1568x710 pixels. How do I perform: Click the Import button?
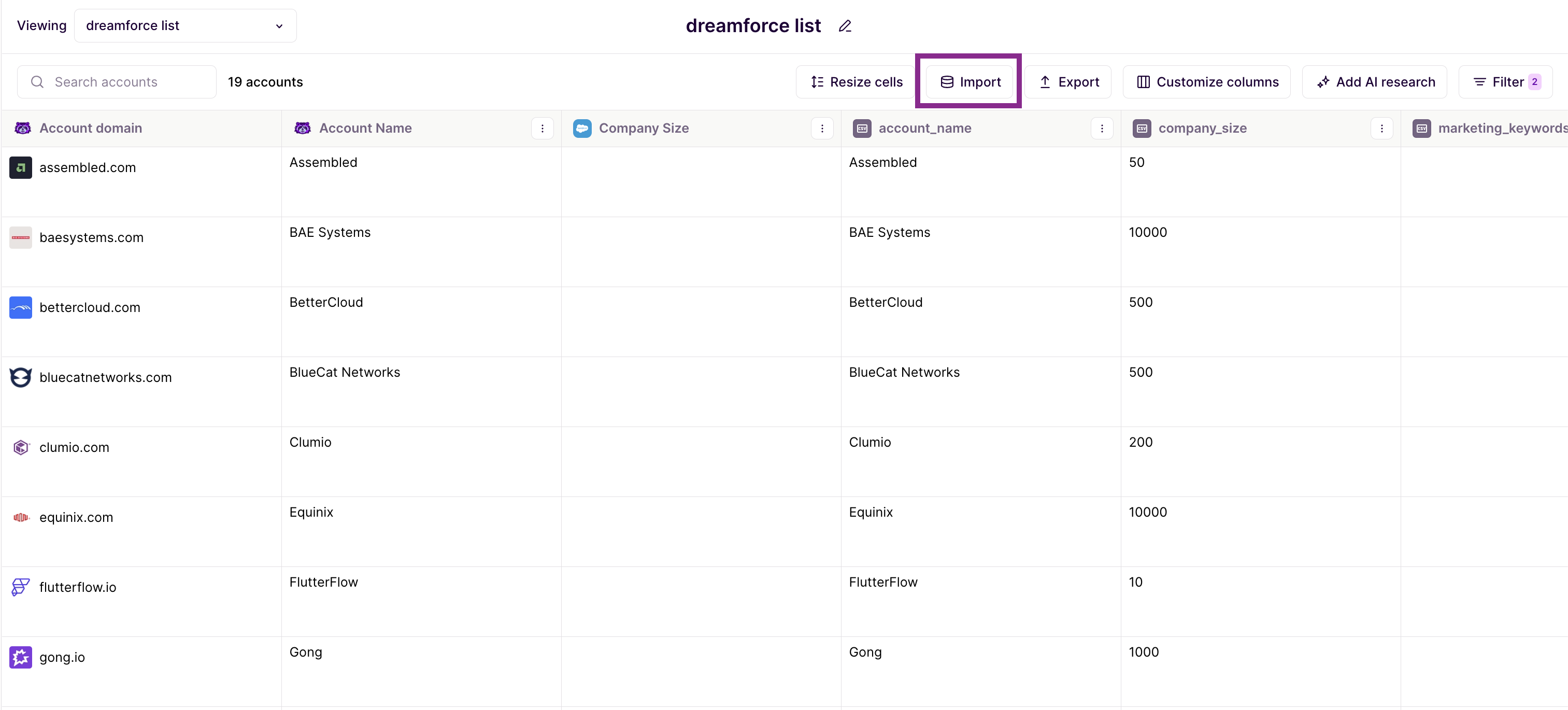pyautogui.click(x=970, y=81)
